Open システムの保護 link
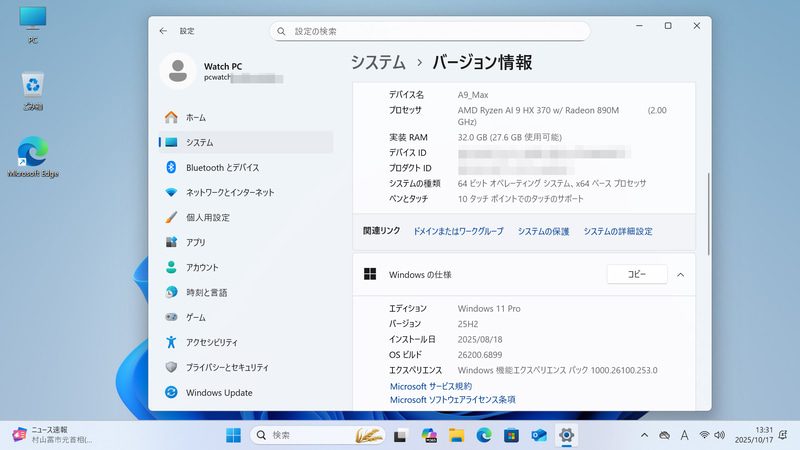This screenshot has width=800, height=450. click(543, 231)
